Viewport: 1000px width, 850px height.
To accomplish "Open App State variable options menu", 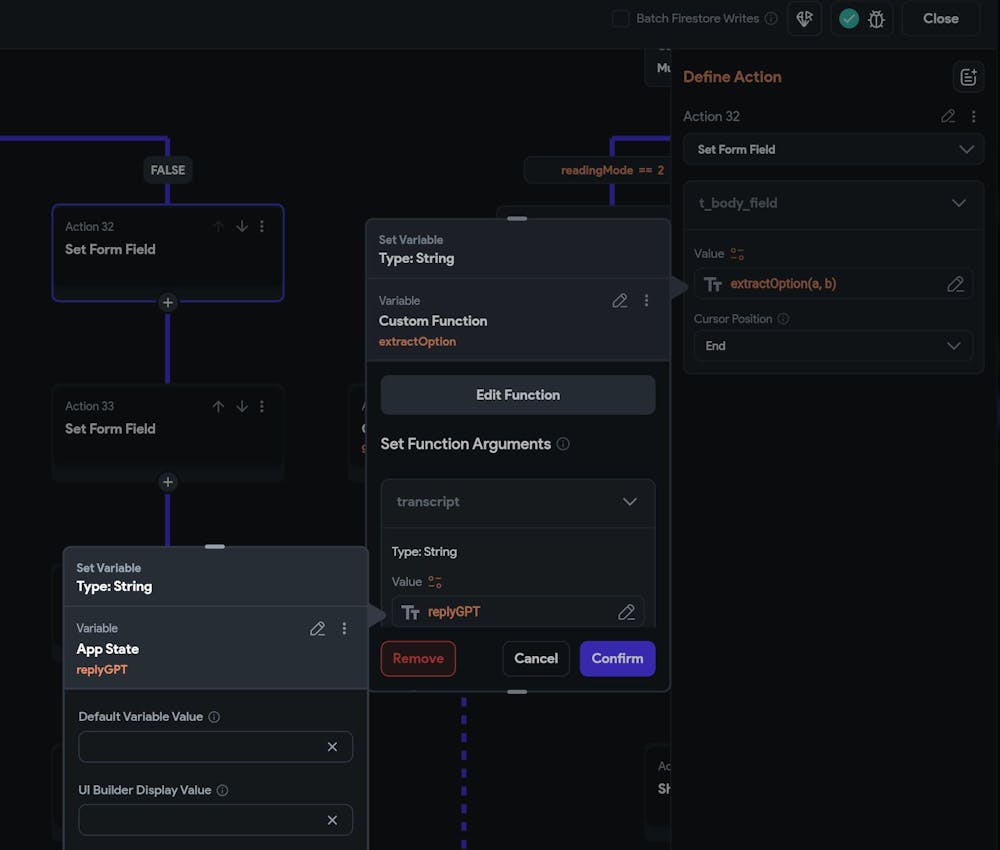I will [x=344, y=629].
